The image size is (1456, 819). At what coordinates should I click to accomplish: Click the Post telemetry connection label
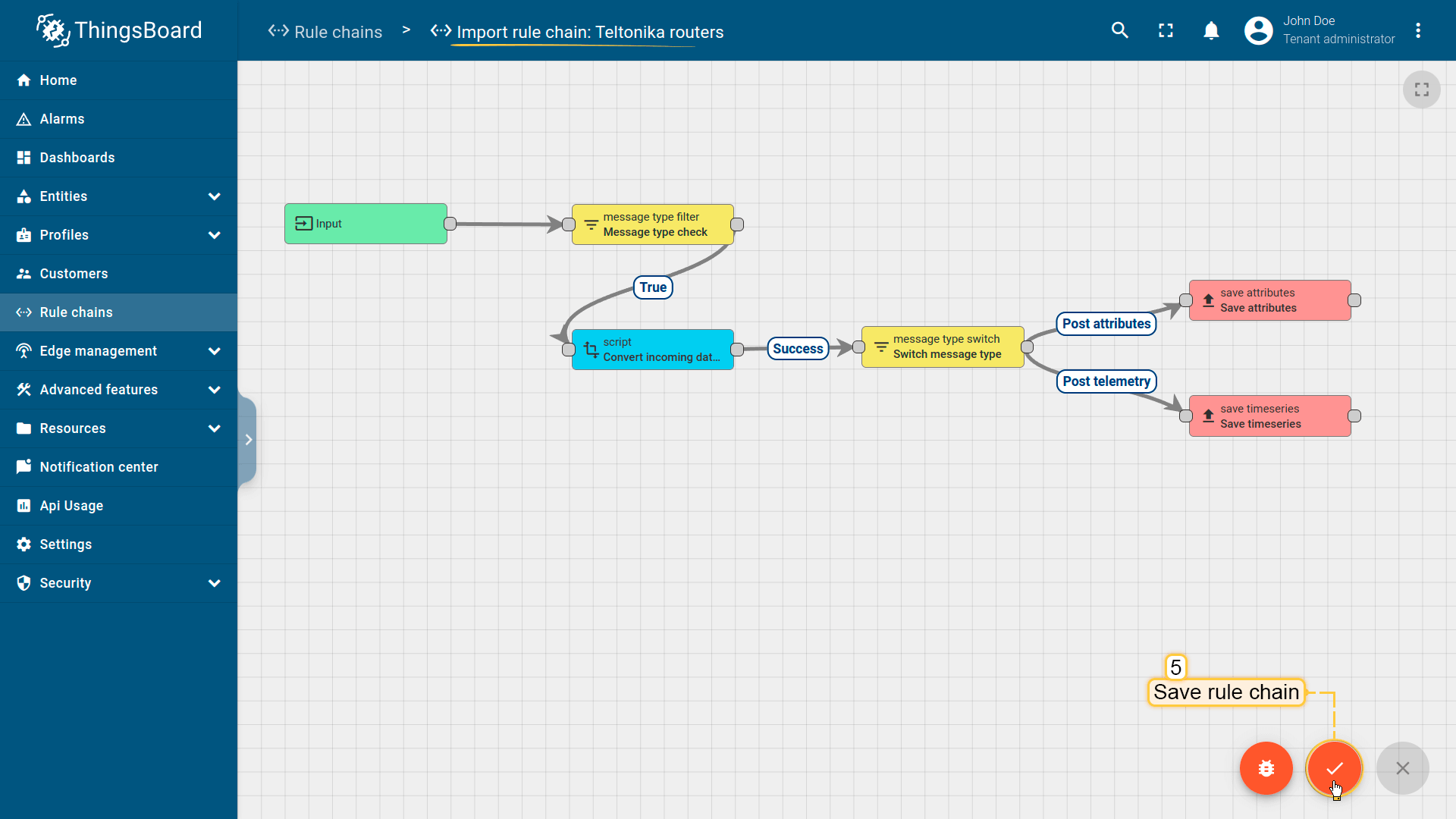pos(1106,381)
